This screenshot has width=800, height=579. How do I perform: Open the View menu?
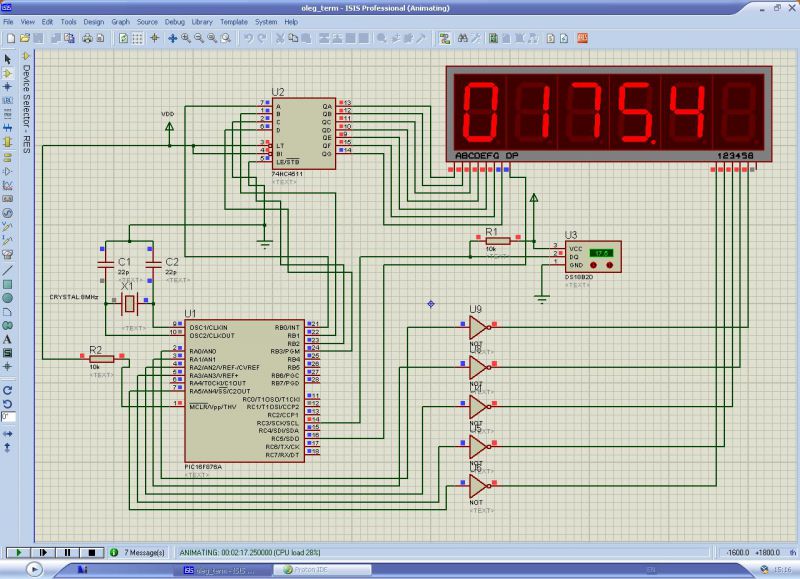pyautogui.click(x=28, y=22)
